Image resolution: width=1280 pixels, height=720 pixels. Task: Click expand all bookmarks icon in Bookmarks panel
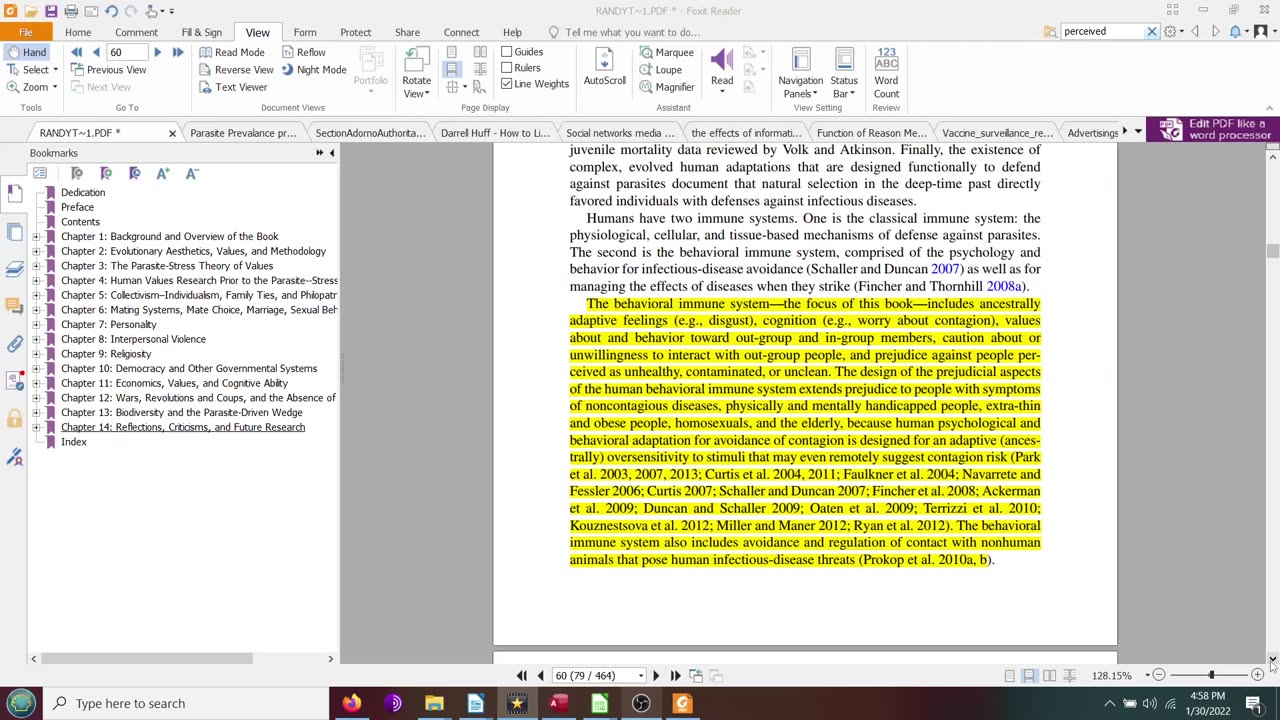tap(40, 173)
